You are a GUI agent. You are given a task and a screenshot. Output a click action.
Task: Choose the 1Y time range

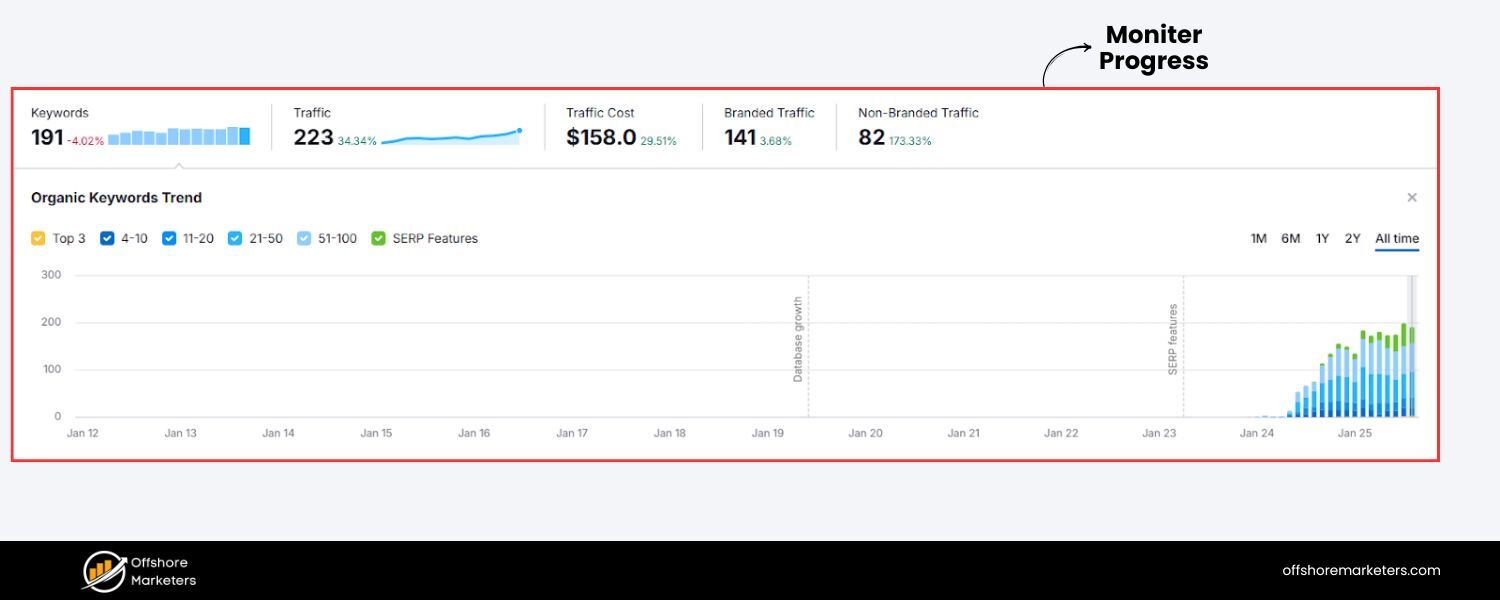[1322, 239]
